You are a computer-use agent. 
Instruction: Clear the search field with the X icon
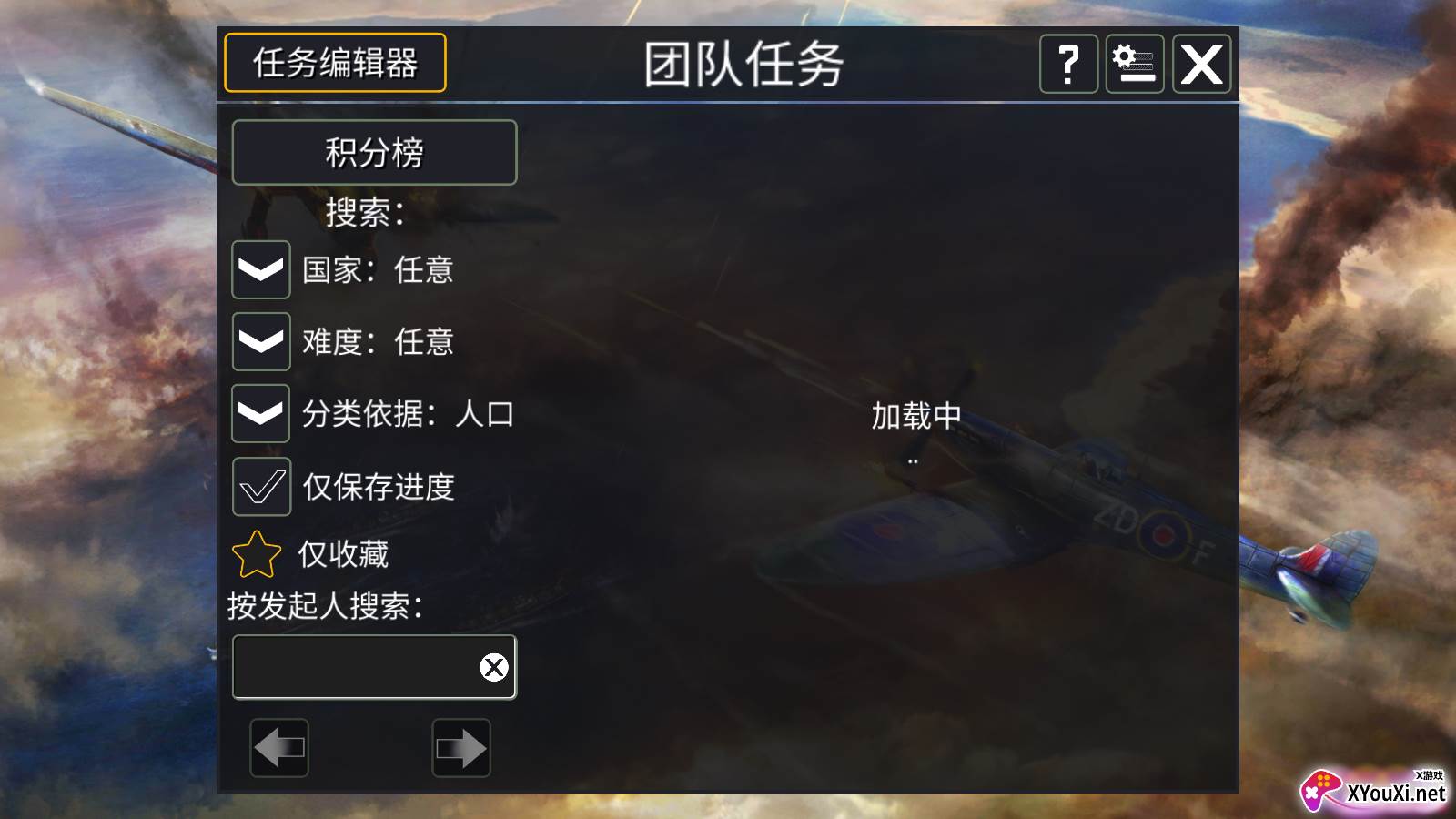point(494,667)
